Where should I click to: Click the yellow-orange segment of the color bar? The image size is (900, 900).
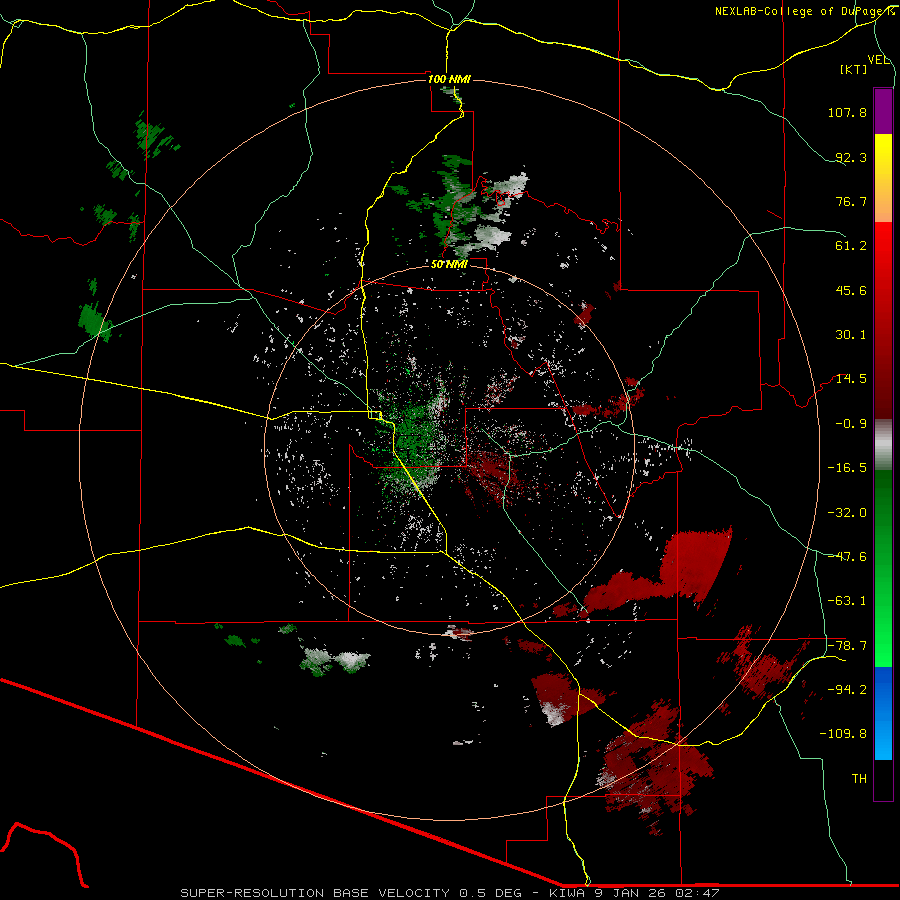(x=883, y=178)
